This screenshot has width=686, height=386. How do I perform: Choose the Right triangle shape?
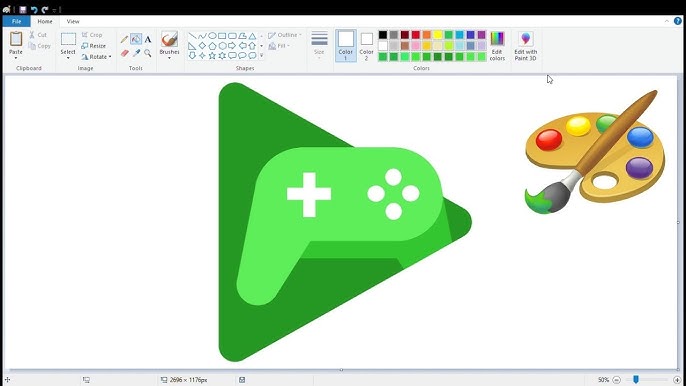pyautogui.click(x=192, y=46)
